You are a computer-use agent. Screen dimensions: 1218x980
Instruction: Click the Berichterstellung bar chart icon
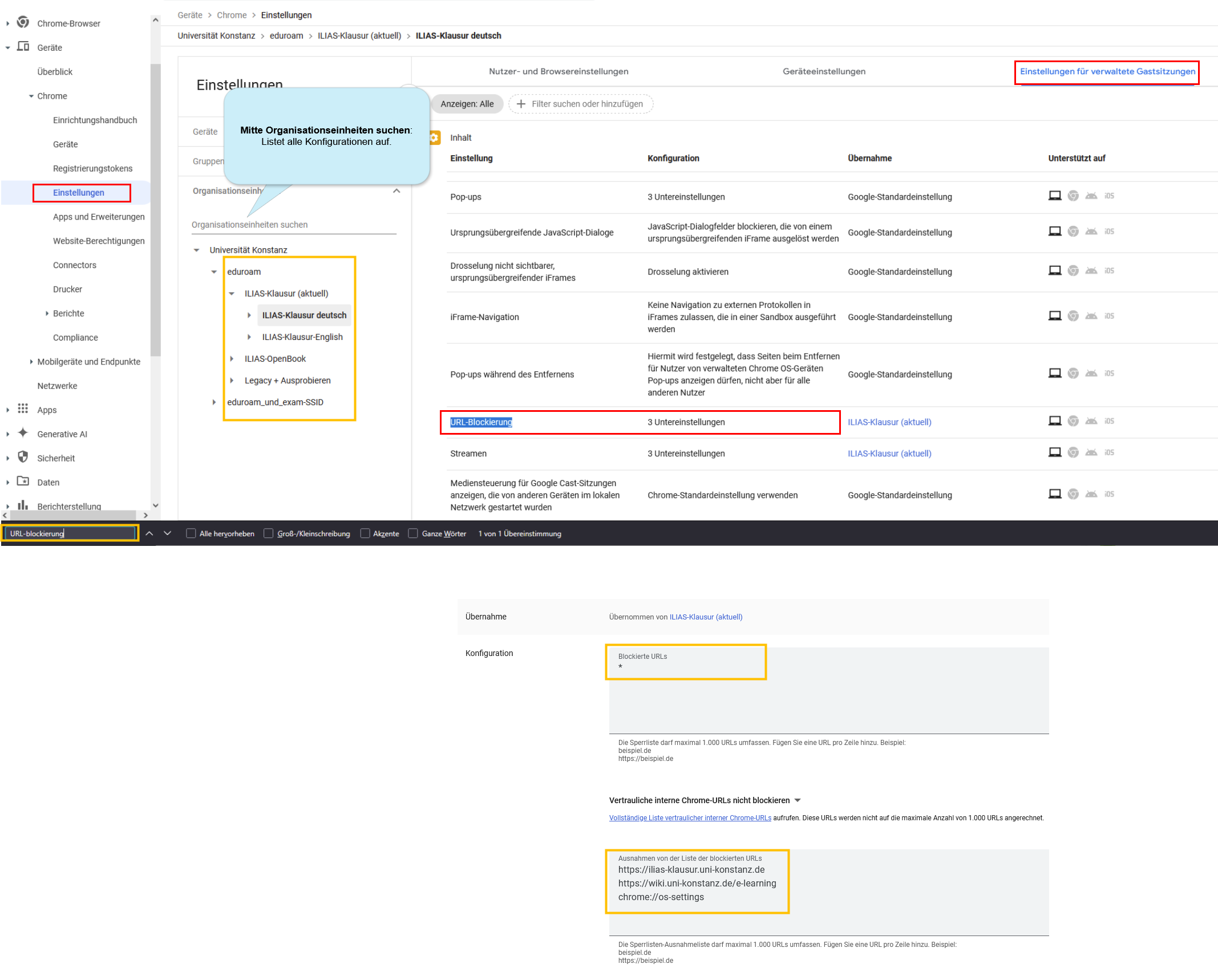pos(23,505)
